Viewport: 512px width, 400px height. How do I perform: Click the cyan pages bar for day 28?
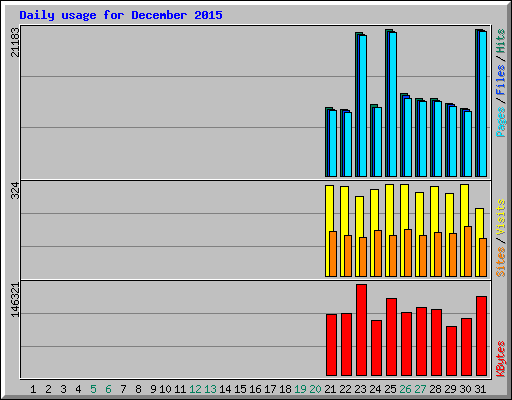click(438, 139)
